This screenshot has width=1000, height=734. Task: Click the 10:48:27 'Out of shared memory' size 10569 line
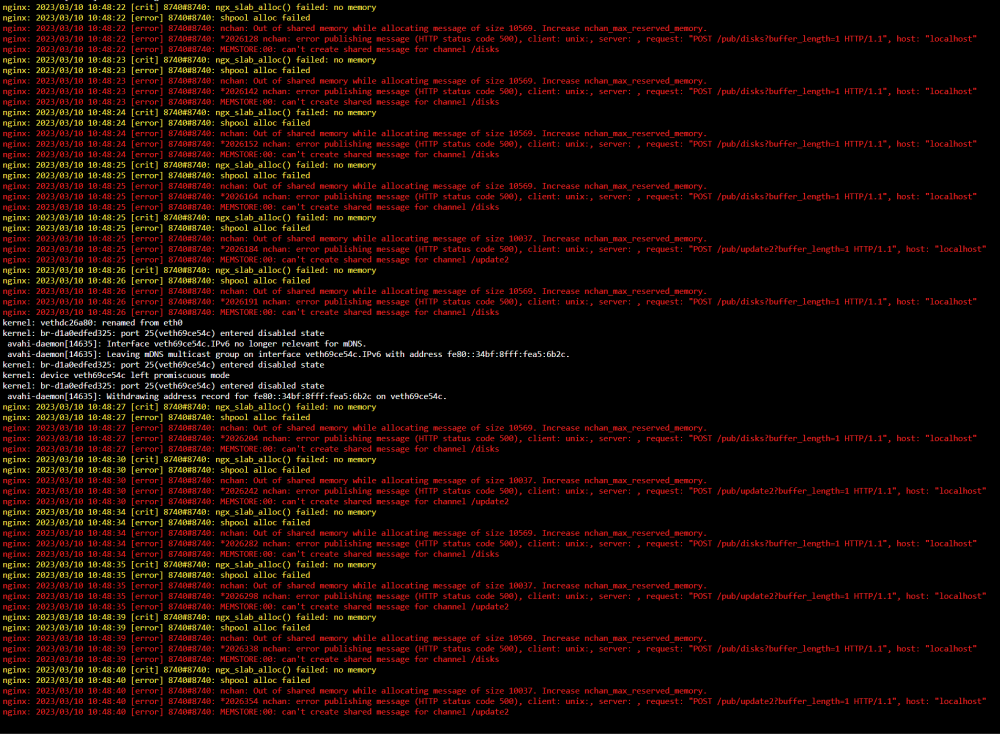(355, 428)
